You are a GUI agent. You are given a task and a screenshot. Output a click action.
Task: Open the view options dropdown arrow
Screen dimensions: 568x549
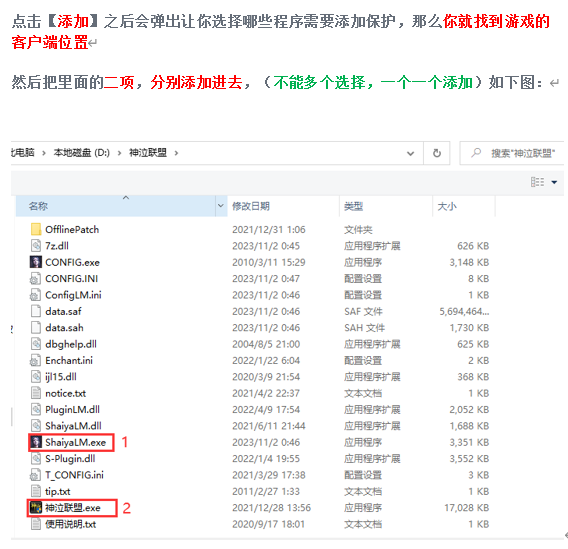coord(554,182)
